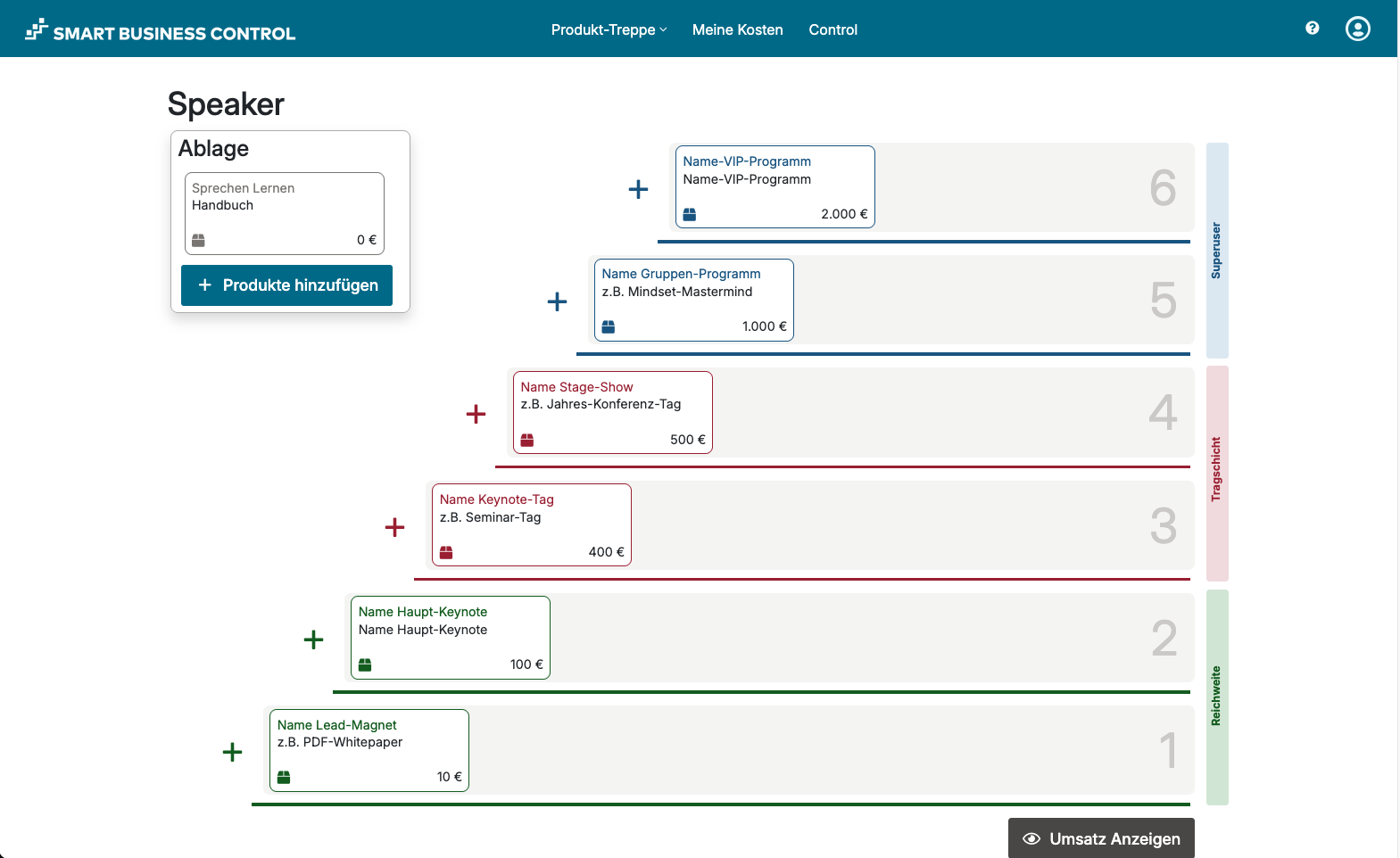Expand the Produkt-Treppe dropdown menu
The width and height of the screenshot is (1400, 858).
click(609, 29)
